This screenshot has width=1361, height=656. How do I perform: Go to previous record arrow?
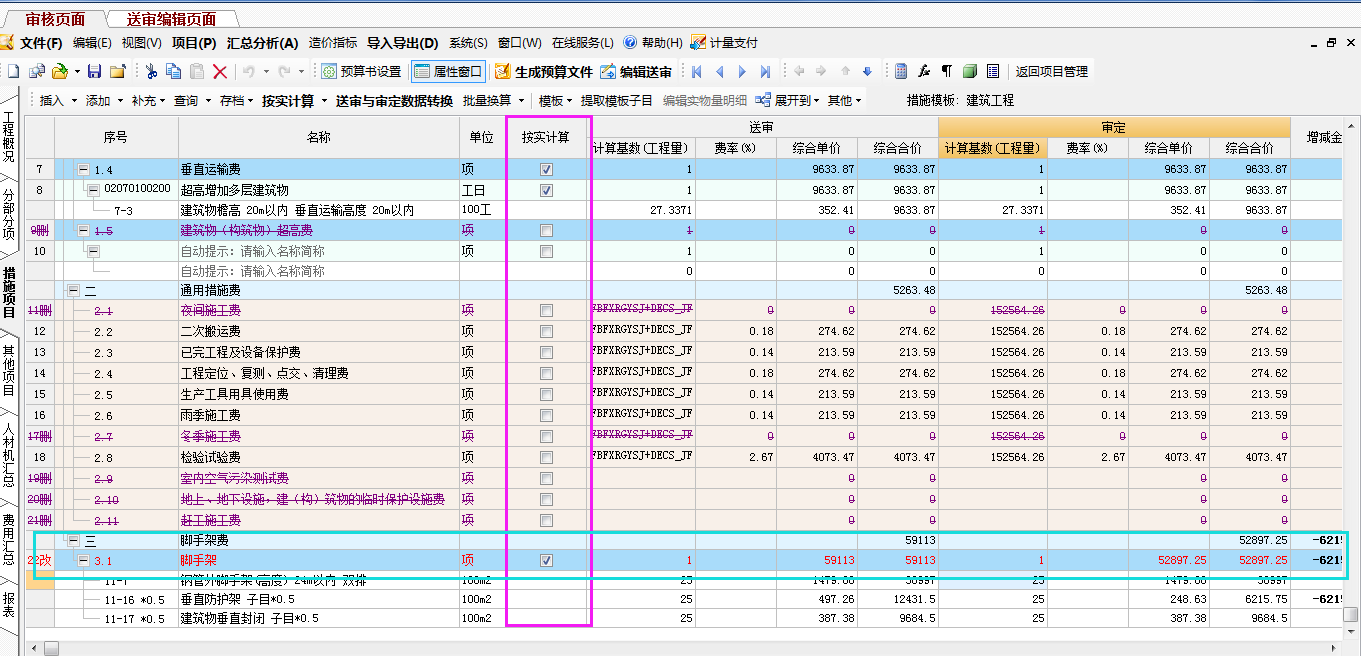pyautogui.click(x=719, y=71)
